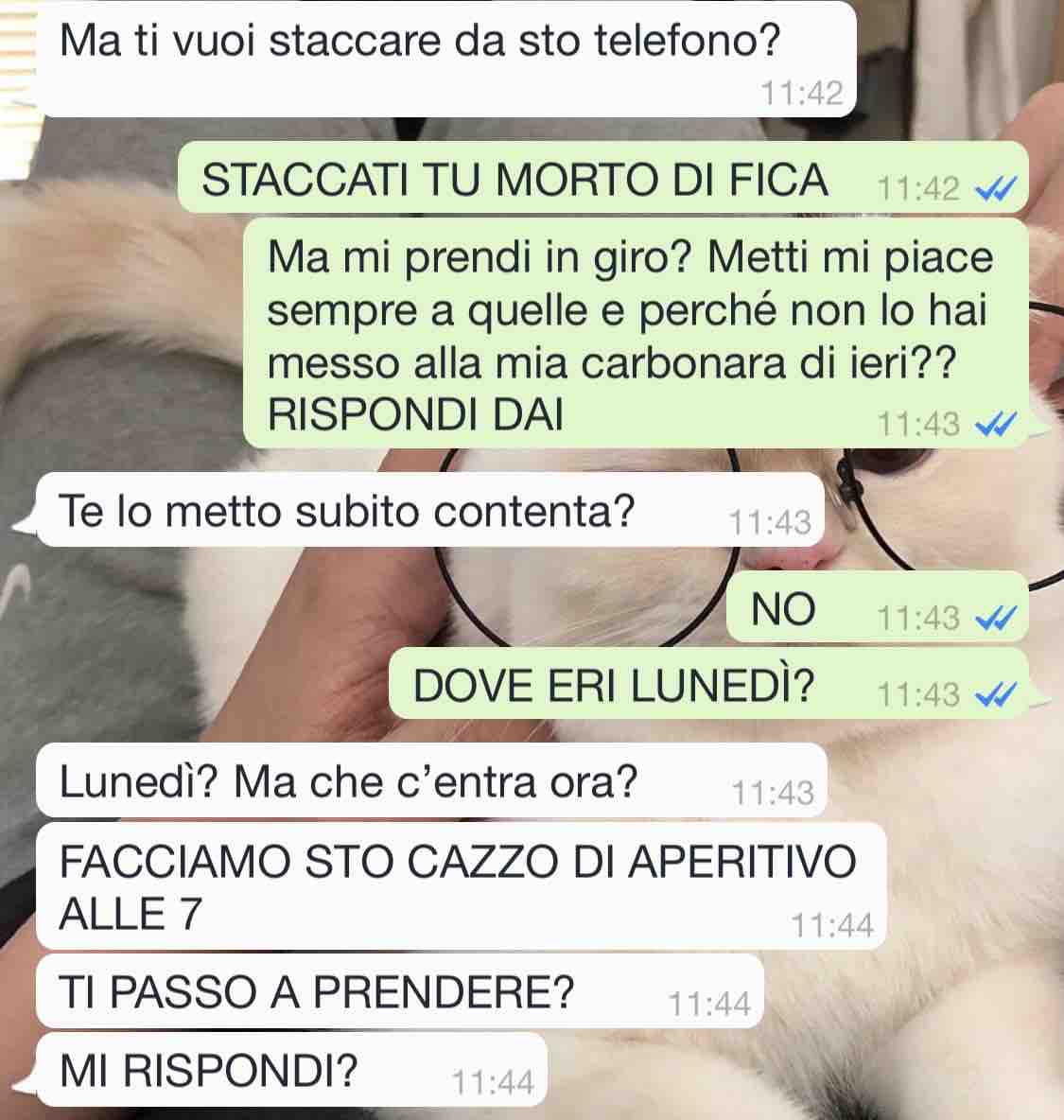Tap the 11:42 timestamp on first message

point(802,94)
